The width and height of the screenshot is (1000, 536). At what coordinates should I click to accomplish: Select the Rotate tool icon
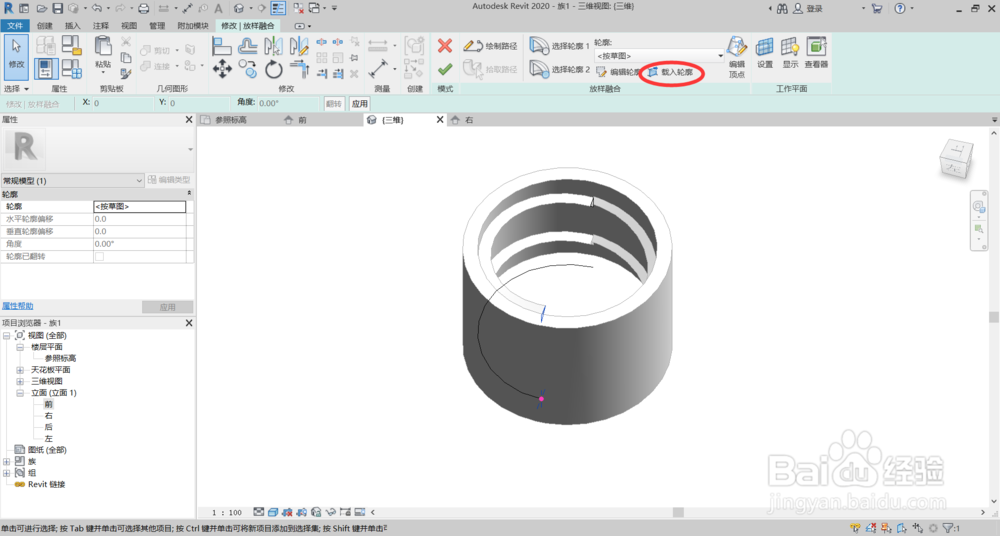click(274, 69)
